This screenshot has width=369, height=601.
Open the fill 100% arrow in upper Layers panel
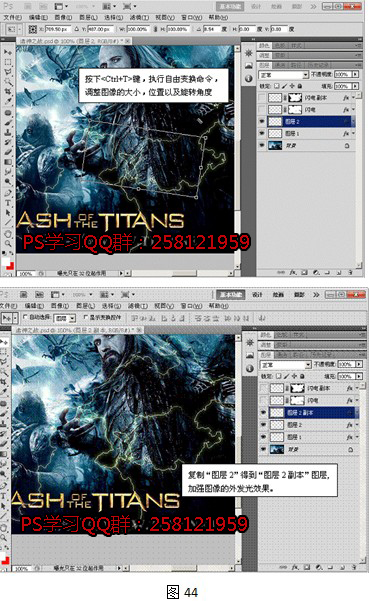tap(356, 86)
